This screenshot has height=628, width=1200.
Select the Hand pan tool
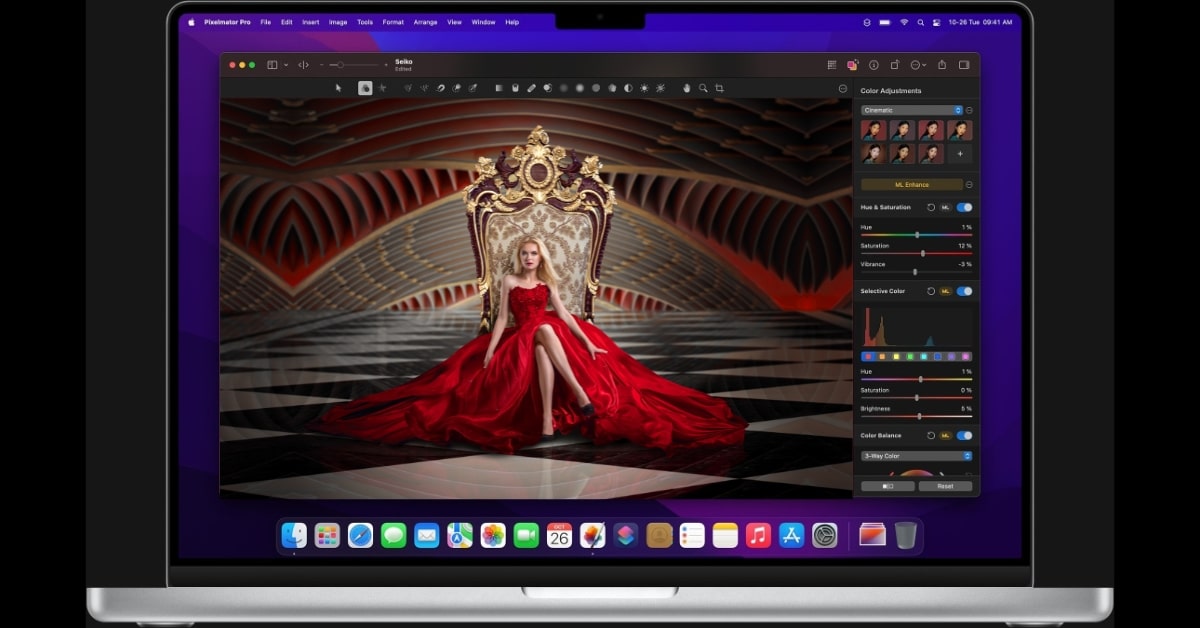[x=687, y=88]
